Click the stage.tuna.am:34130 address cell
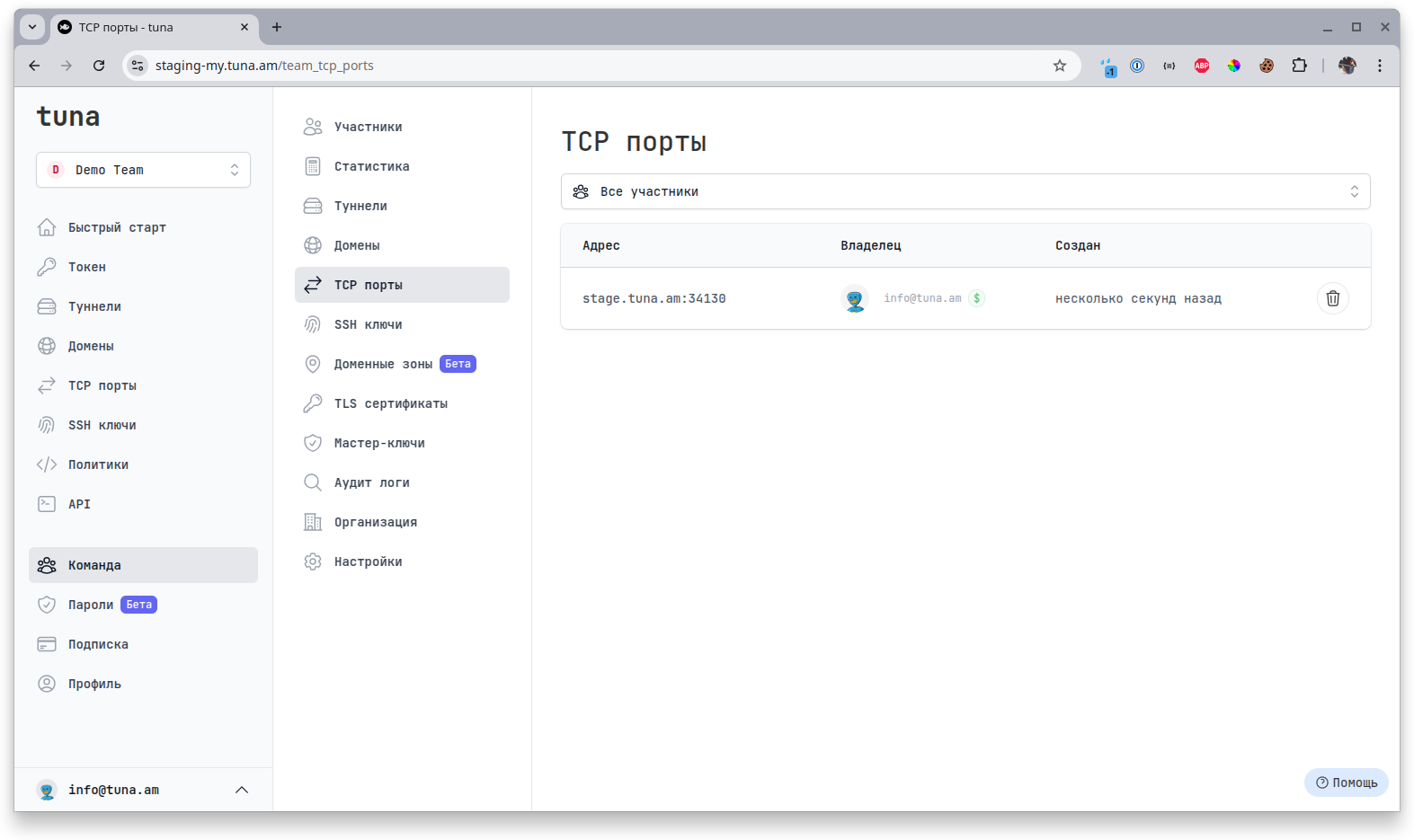 (x=654, y=298)
